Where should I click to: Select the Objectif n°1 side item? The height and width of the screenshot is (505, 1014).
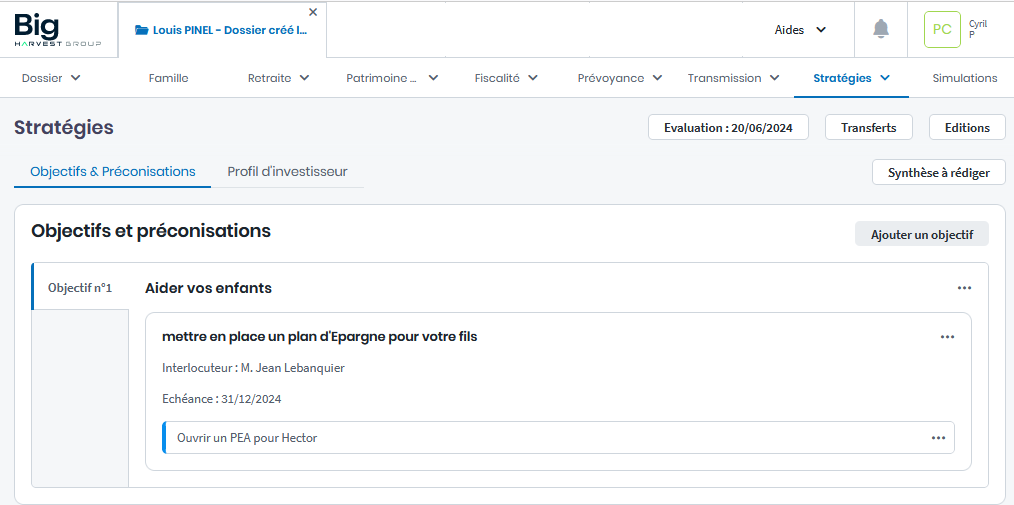coord(80,288)
